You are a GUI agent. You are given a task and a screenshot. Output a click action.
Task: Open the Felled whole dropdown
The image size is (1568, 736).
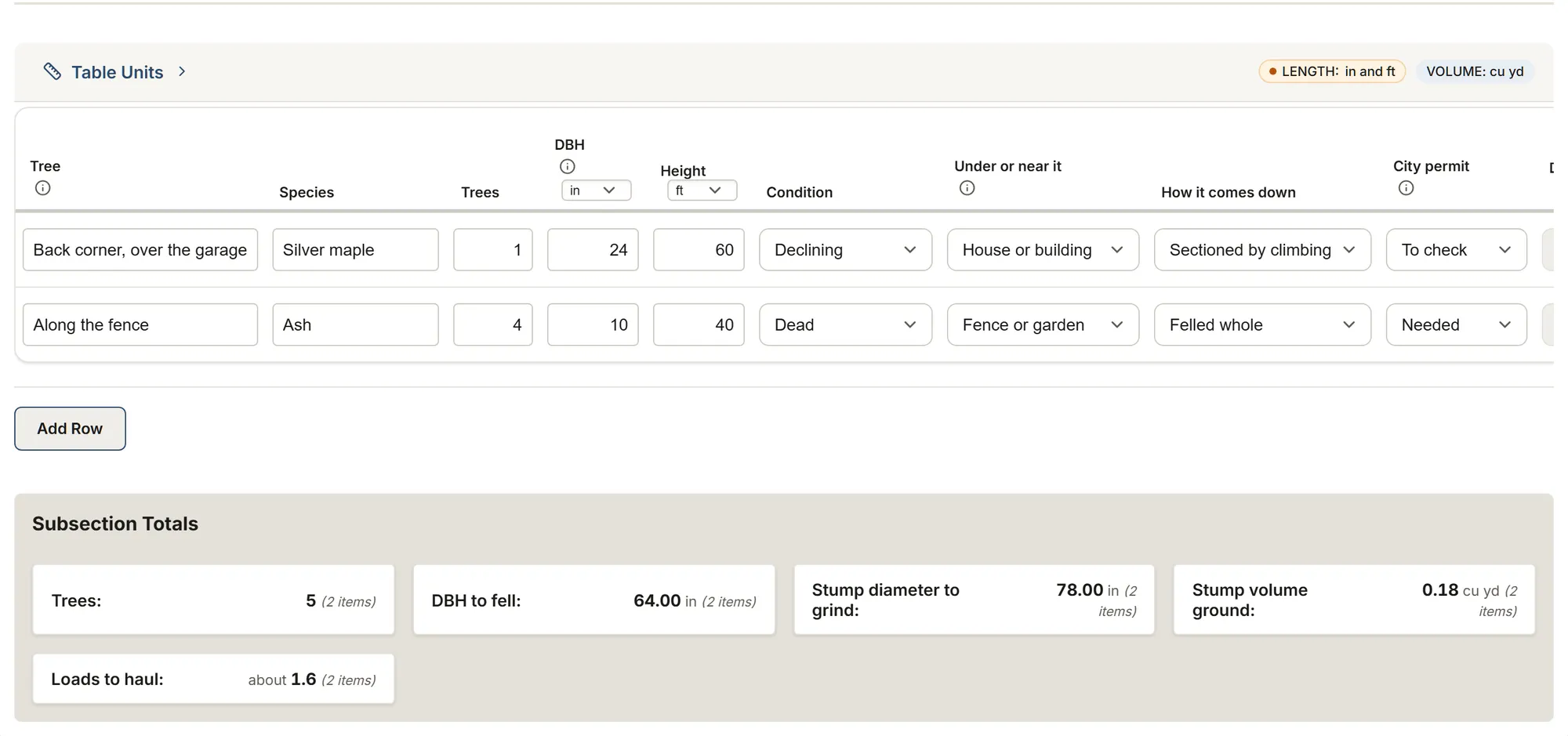click(x=1262, y=324)
